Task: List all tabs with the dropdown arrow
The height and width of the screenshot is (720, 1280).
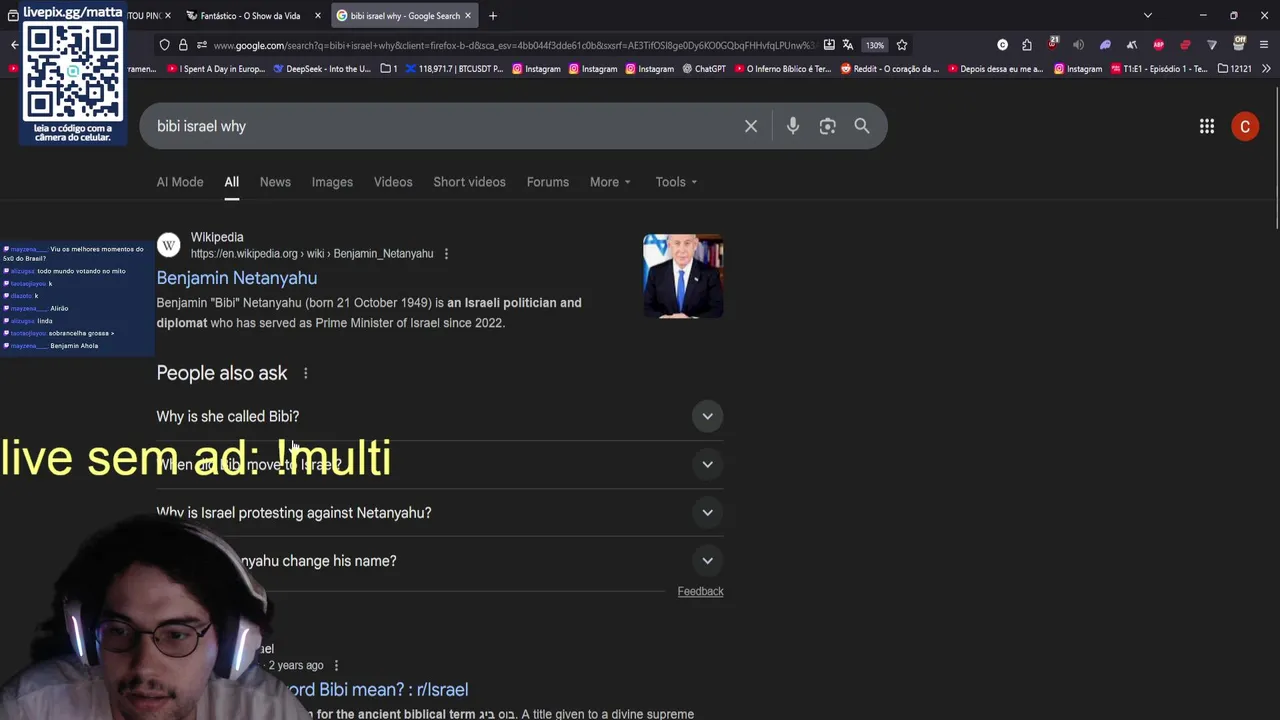Action: coord(1148,16)
